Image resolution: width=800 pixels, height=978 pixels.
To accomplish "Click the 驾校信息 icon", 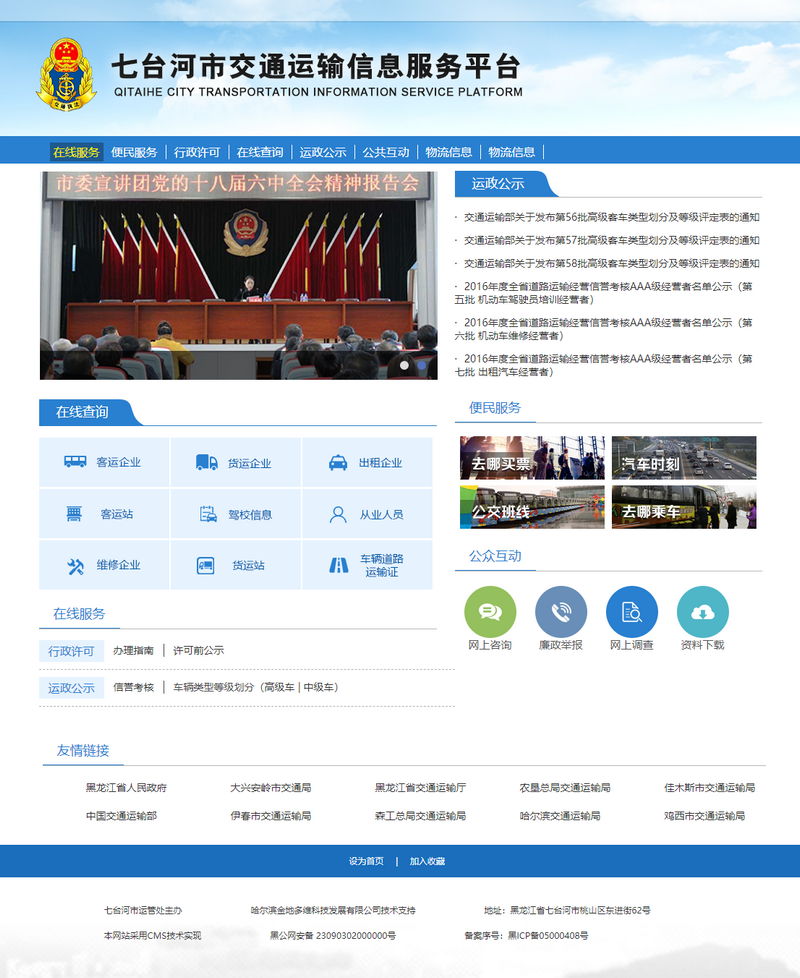I will pos(208,514).
